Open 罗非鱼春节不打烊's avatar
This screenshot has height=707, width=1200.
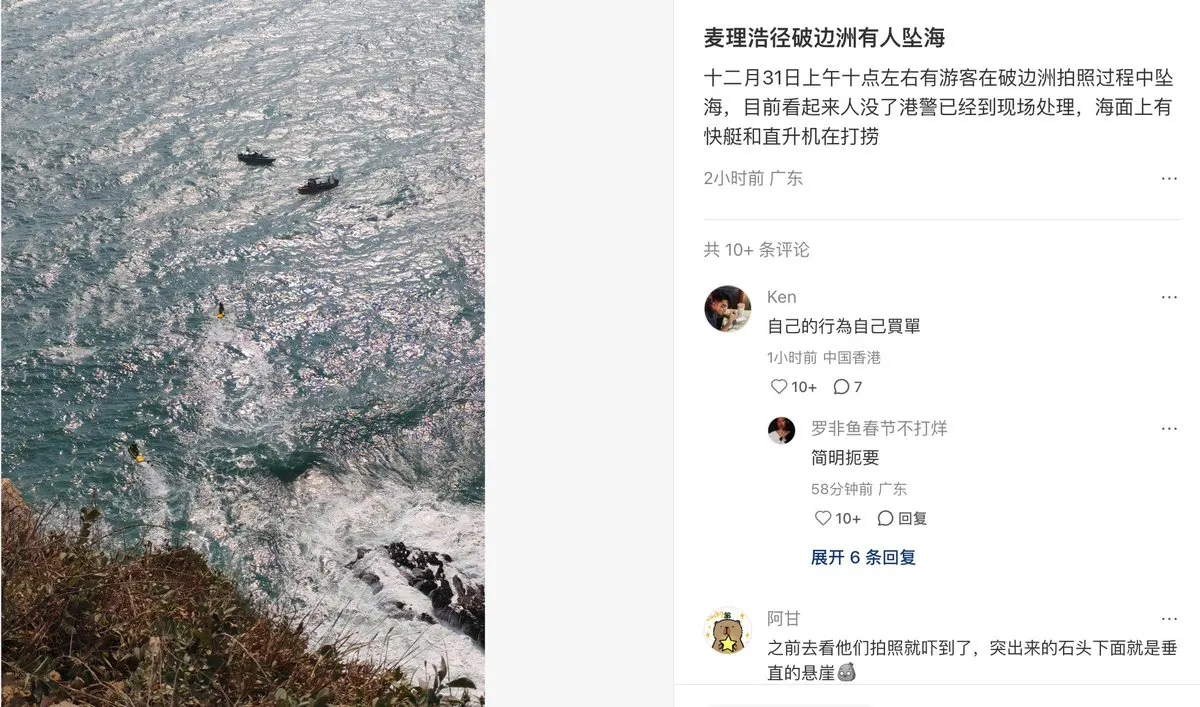pyautogui.click(x=781, y=431)
